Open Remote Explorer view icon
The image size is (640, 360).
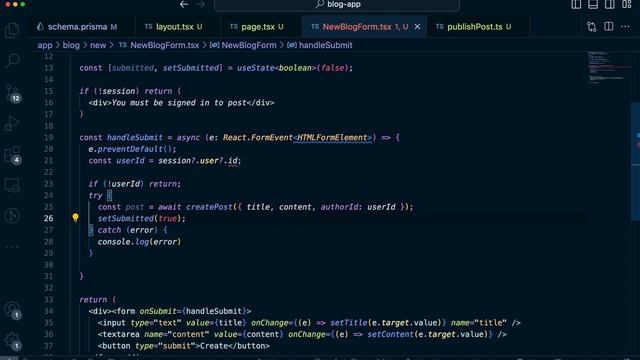click(x=12, y=186)
